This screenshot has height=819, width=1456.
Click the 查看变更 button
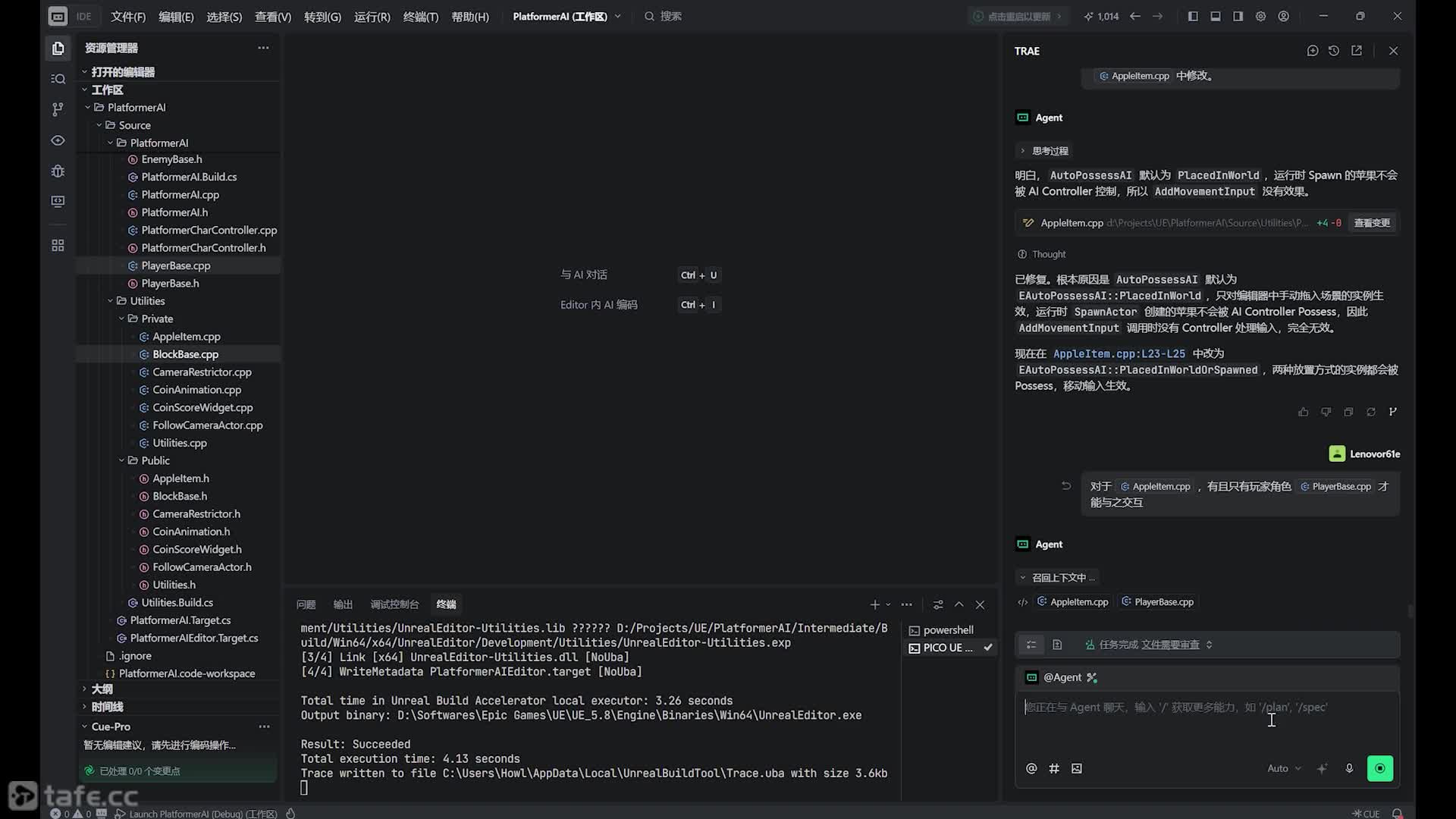[x=1373, y=223]
